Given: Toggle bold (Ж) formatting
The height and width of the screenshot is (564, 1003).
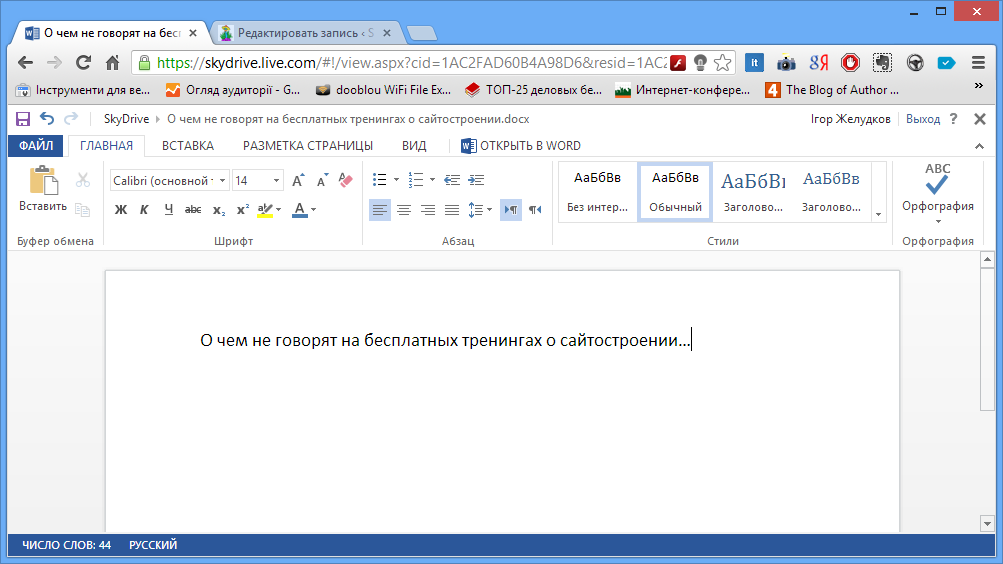Looking at the screenshot, I should (121, 210).
